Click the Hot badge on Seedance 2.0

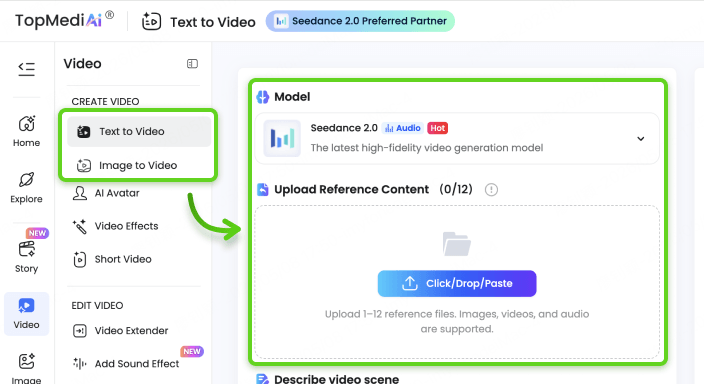(437, 128)
